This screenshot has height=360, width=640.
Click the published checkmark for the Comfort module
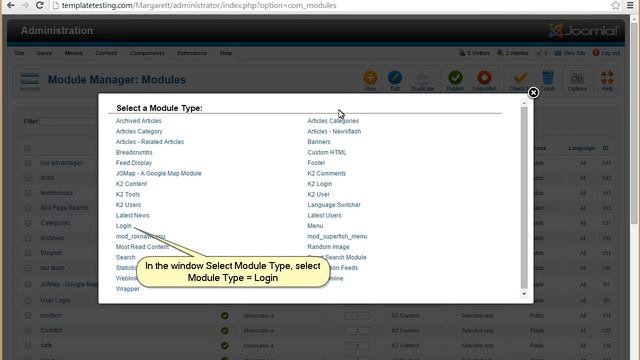tap(224, 331)
